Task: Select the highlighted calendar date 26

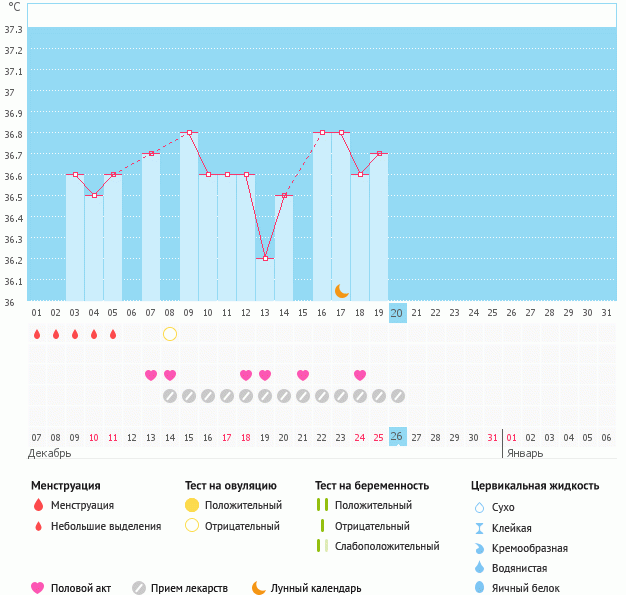Action: (x=397, y=437)
